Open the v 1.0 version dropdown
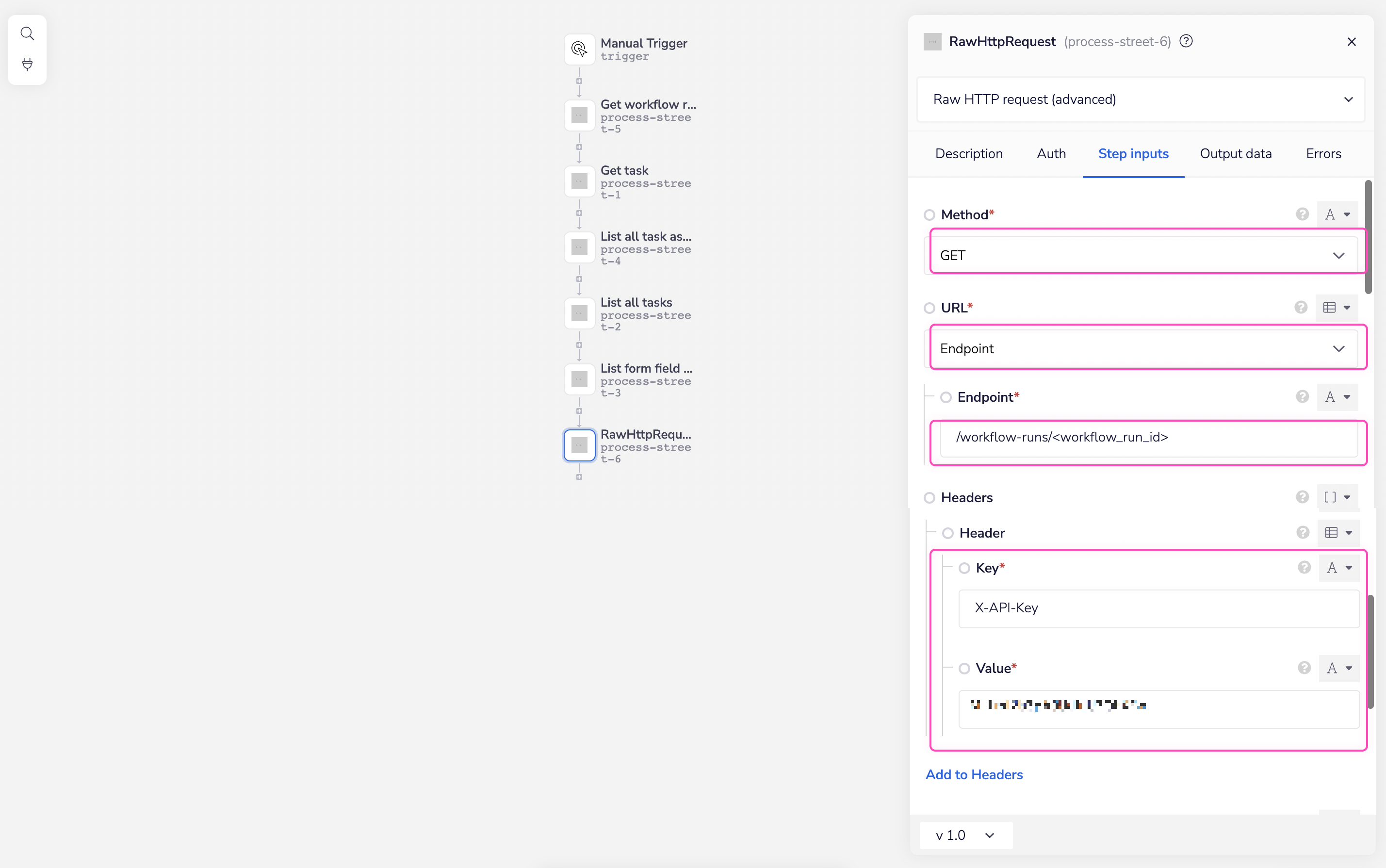This screenshot has height=868, width=1386. point(965,835)
